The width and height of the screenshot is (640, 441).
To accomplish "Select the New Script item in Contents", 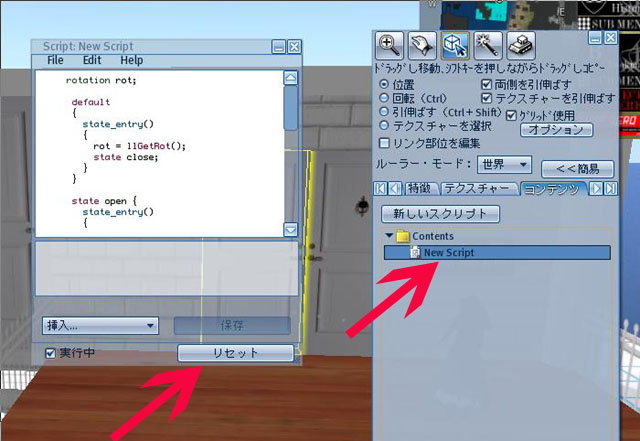I will [497, 253].
